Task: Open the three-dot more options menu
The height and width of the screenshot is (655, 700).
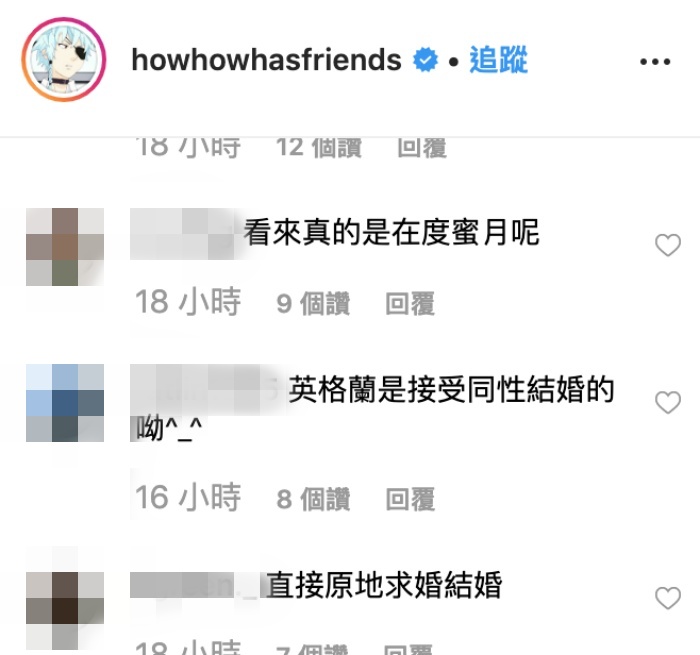Action: pyautogui.click(x=655, y=62)
